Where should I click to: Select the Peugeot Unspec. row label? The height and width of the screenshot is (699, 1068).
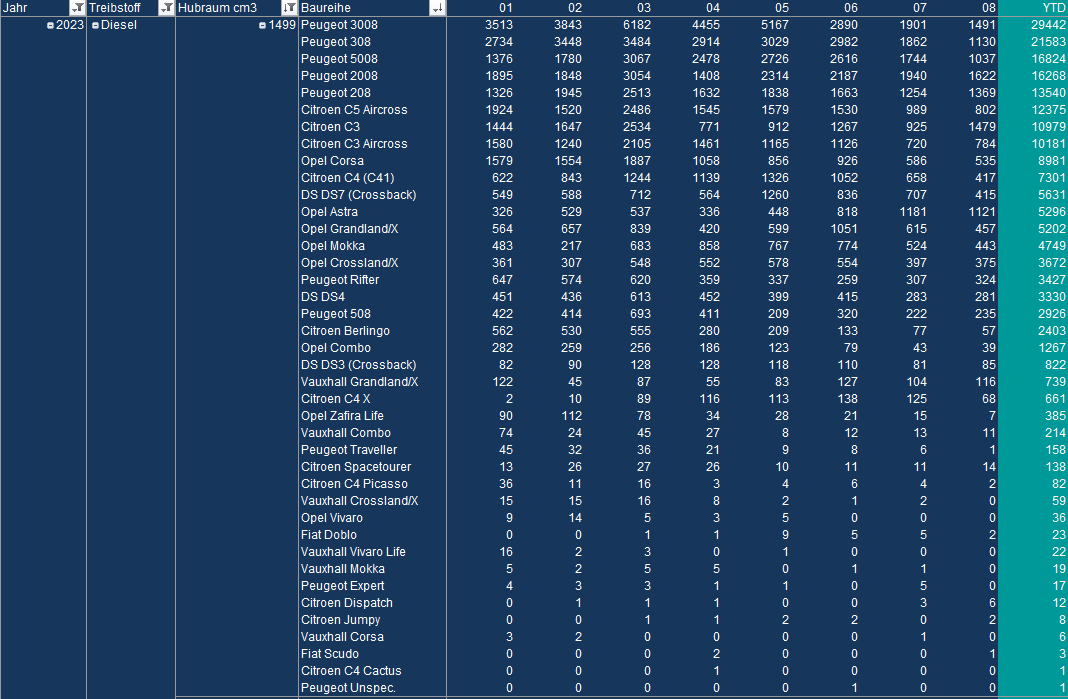348,688
